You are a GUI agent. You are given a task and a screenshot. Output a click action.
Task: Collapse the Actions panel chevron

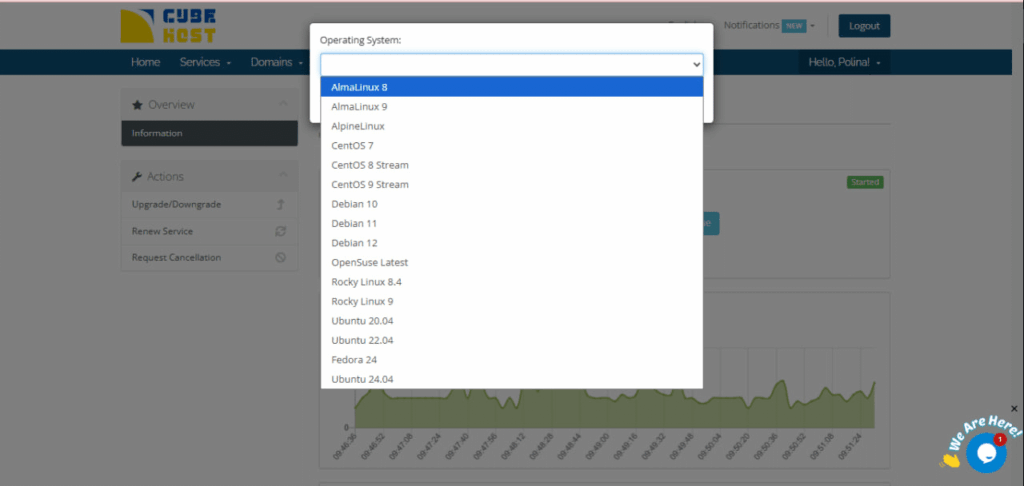282,176
